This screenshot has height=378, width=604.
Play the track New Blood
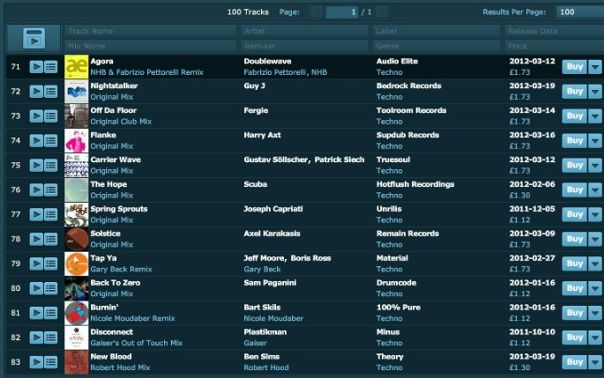coord(36,362)
